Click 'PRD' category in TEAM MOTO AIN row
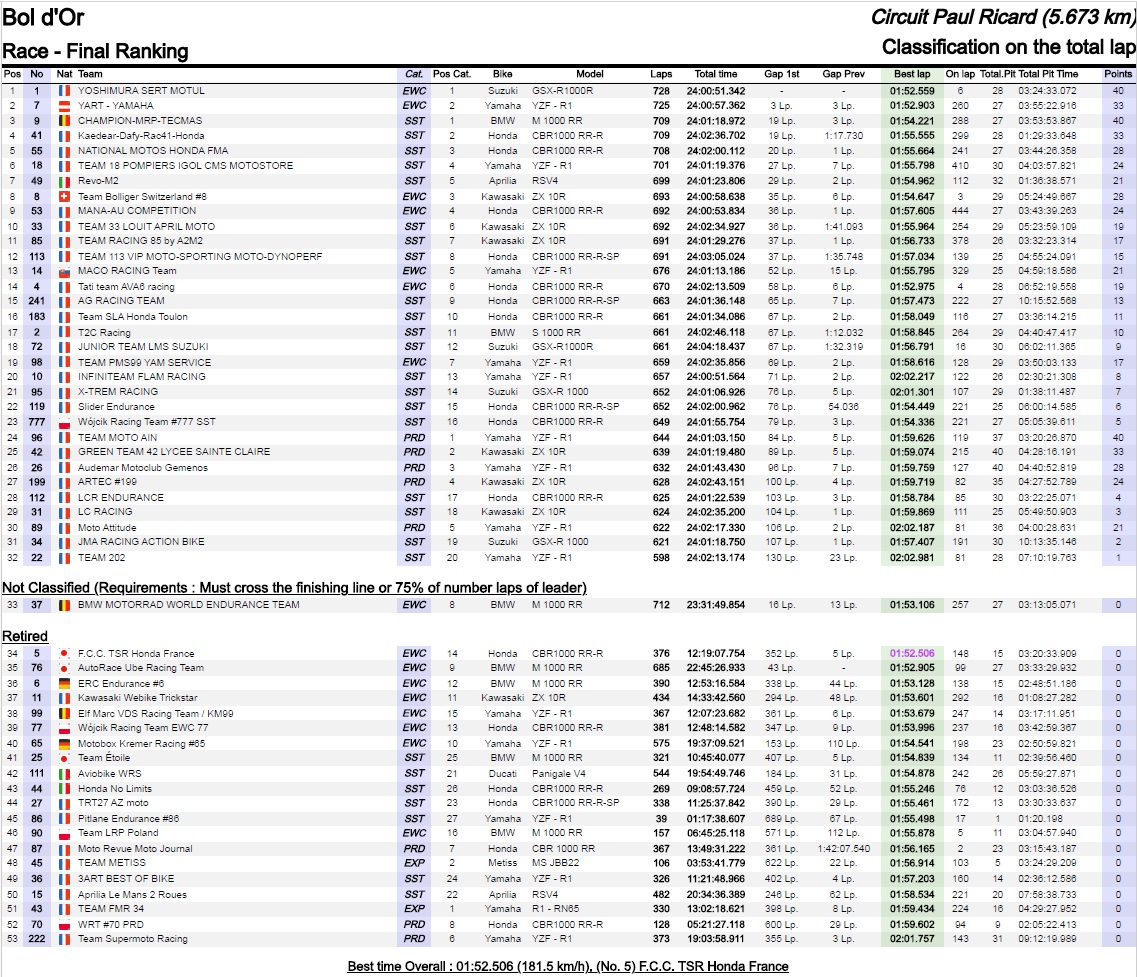The image size is (1137, 977). (x=414, y=438)
